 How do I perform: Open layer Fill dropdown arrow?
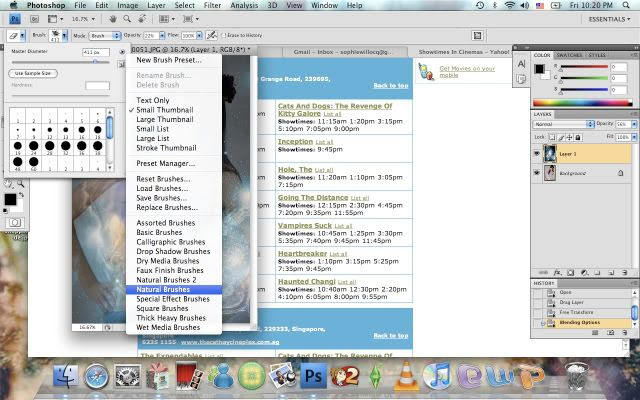tap(633, 137)
